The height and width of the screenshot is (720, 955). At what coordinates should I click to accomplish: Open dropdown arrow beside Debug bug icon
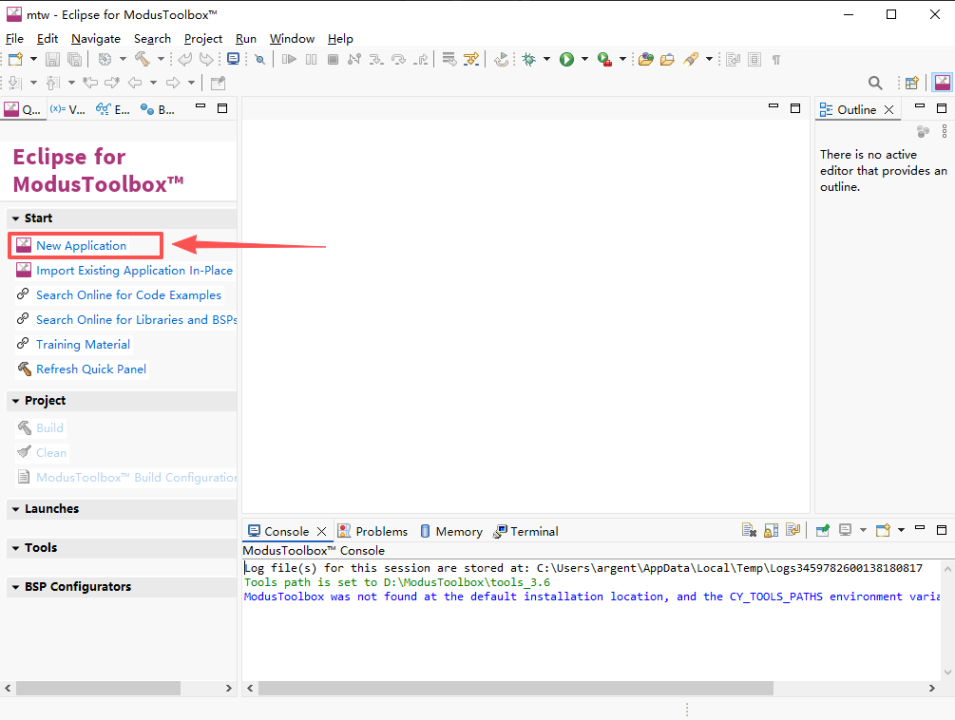[546, 59]
